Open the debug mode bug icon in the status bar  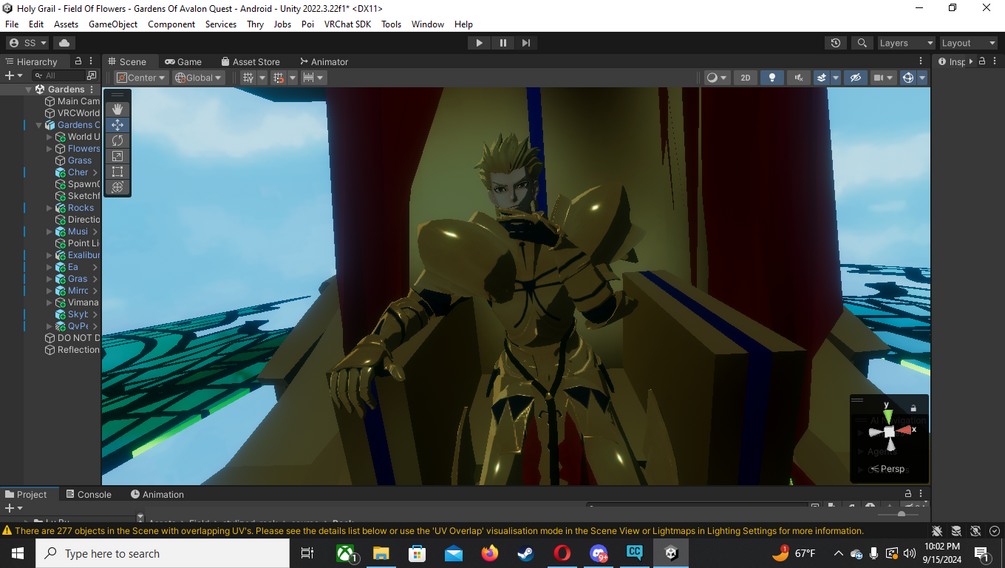(937, 531)
